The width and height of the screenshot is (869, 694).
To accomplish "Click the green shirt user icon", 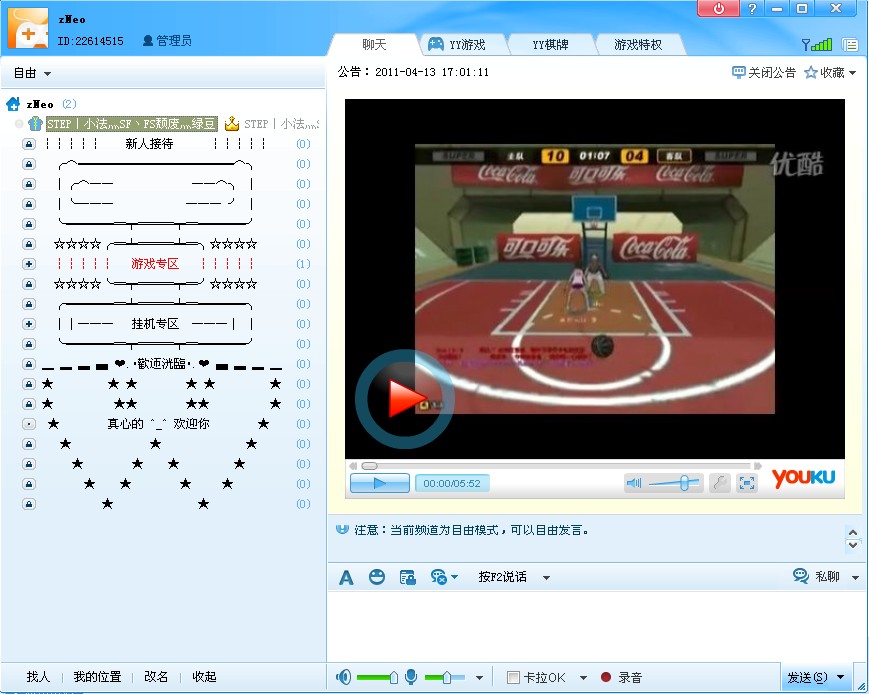I will click(x=35, y=124).
